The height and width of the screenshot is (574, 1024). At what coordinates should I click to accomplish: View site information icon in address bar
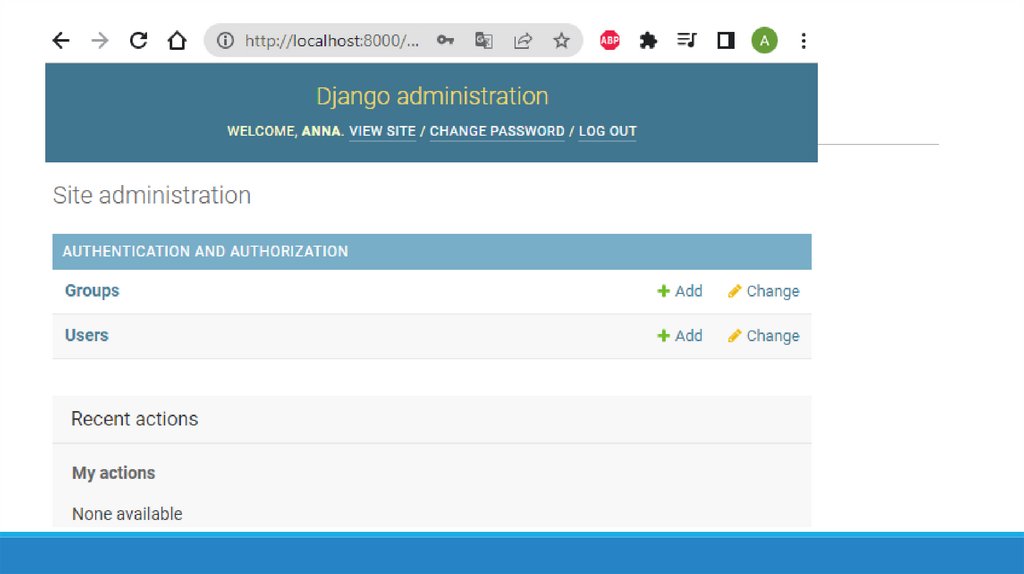[225, 40]
